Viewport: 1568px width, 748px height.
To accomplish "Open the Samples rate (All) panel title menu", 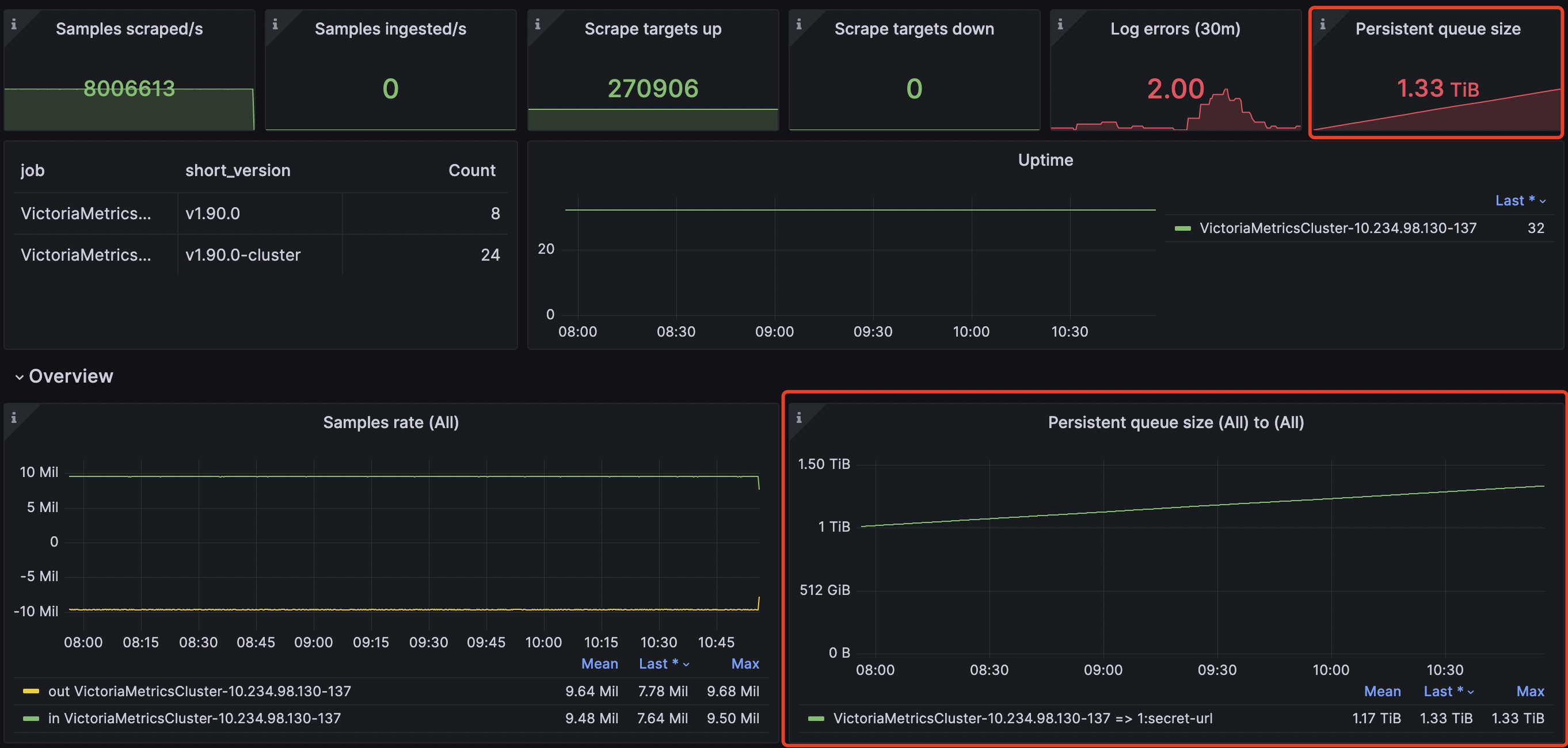I will pos(390,421).
